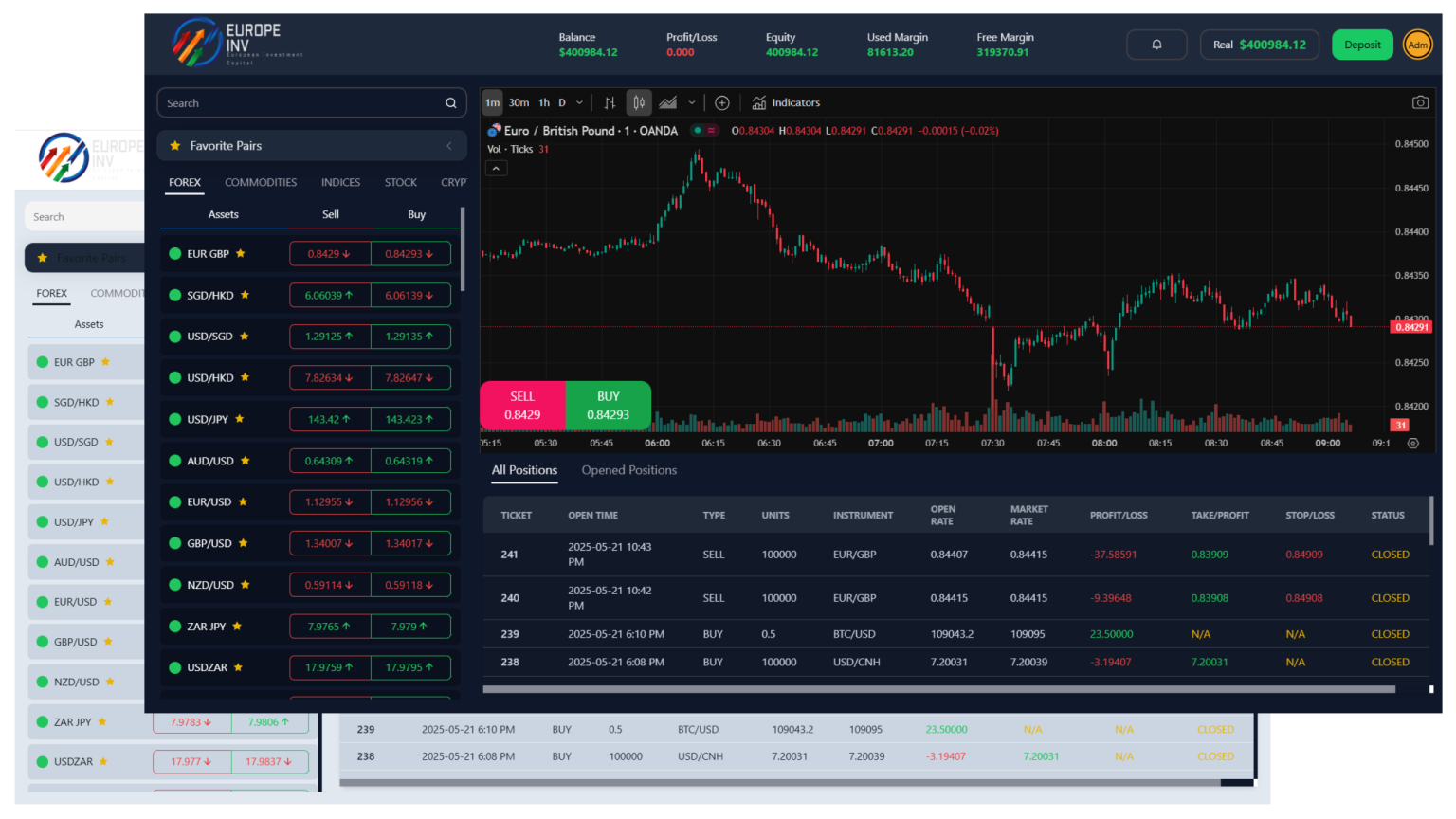Unfavorite the GBP/USD pair star
The height and width of the screenshot is (819, 1456).
point(244,543)
